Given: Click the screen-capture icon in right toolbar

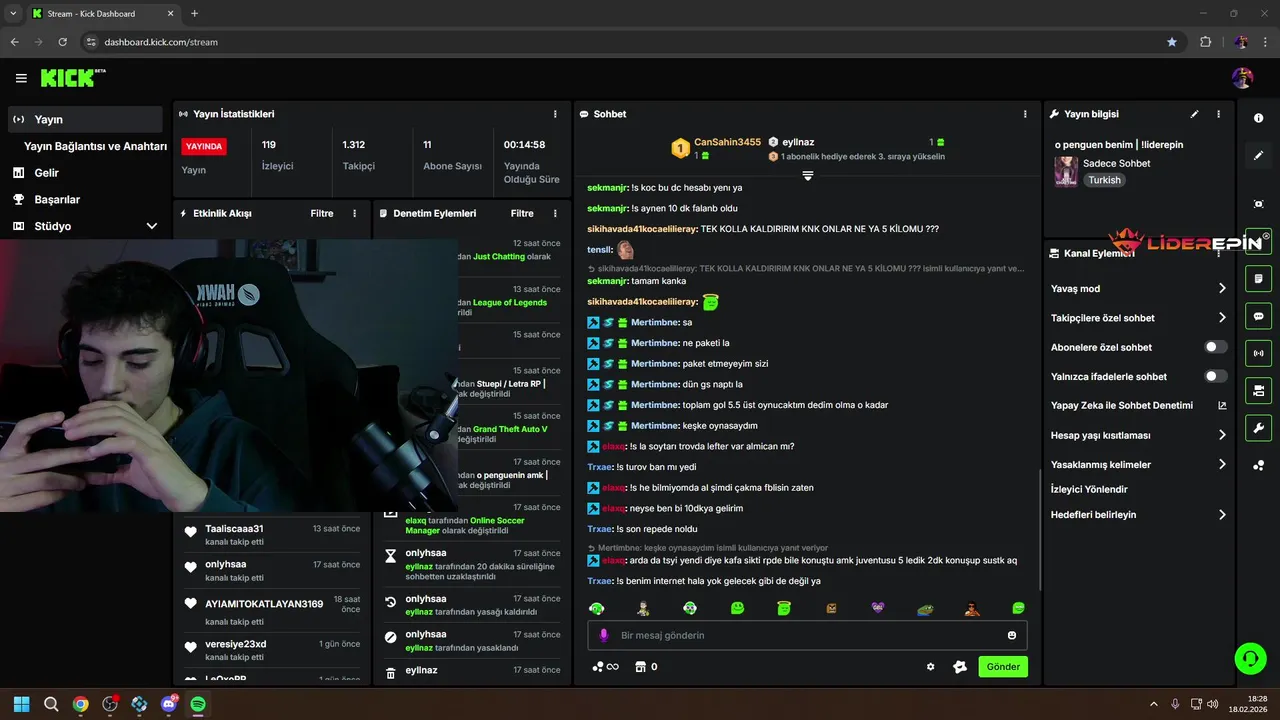Looking at the screenshot, I should [1258, 204].
